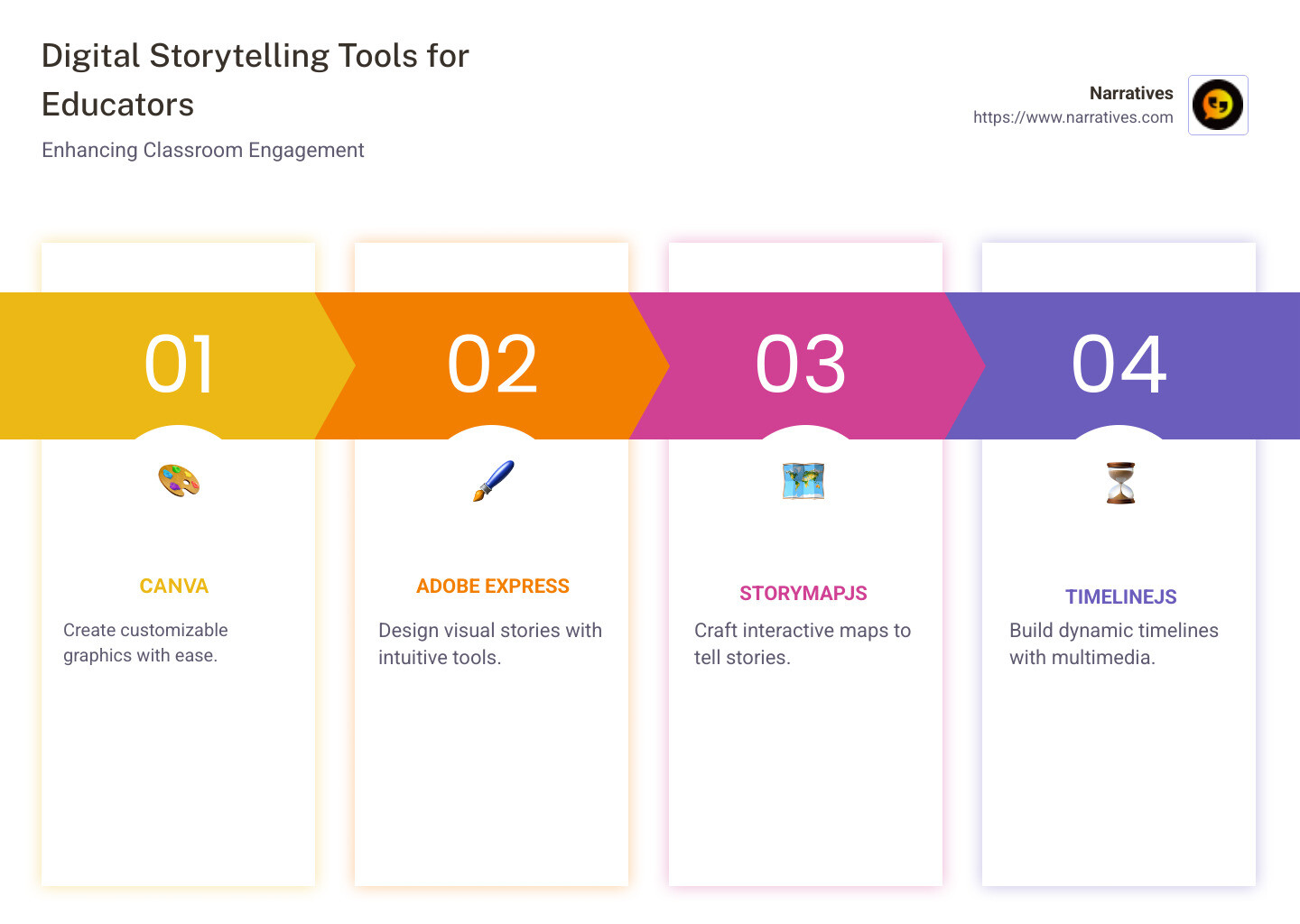Click the orange 02 step arrow

(493, 365)
